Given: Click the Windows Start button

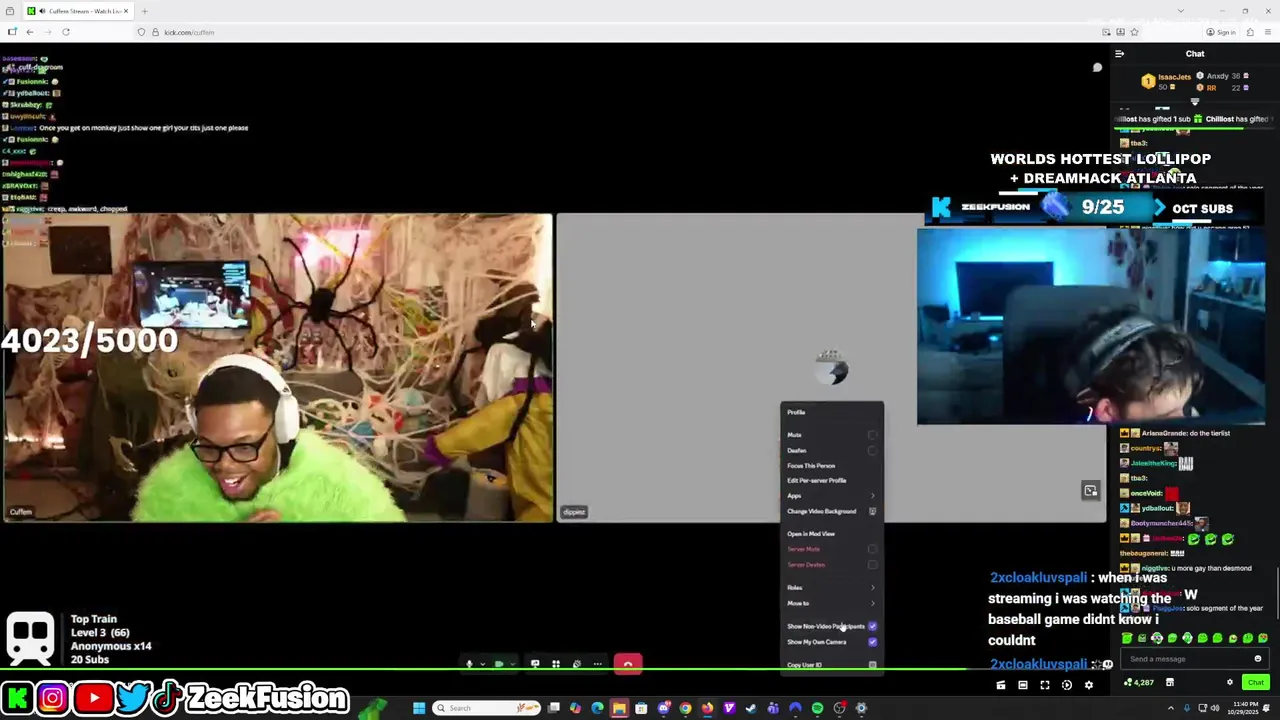Looking at the screenshot, I should click(x=419, y=708).
